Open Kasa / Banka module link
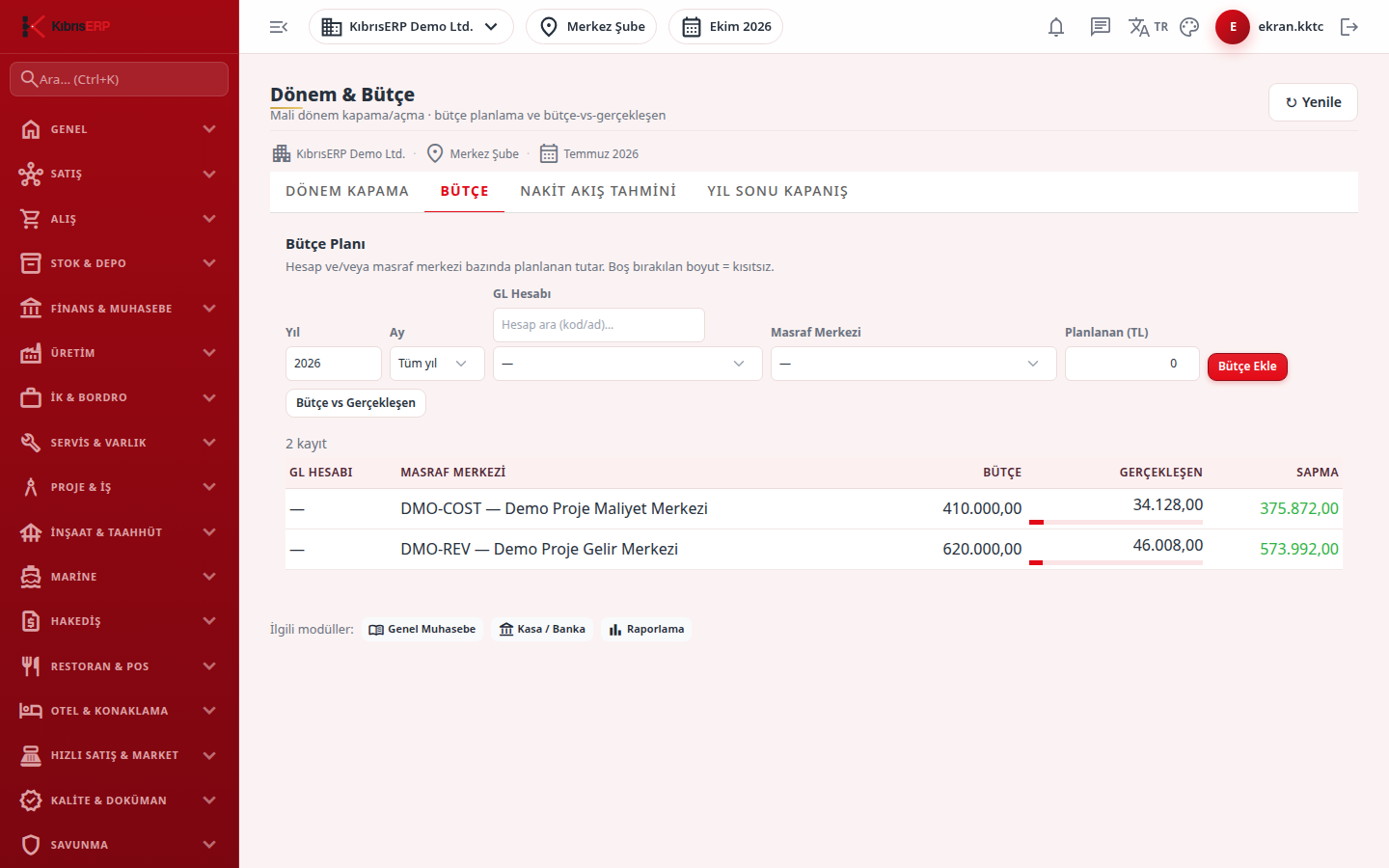The width and height of the screenshot is (1389, 868). click(542, 630)
